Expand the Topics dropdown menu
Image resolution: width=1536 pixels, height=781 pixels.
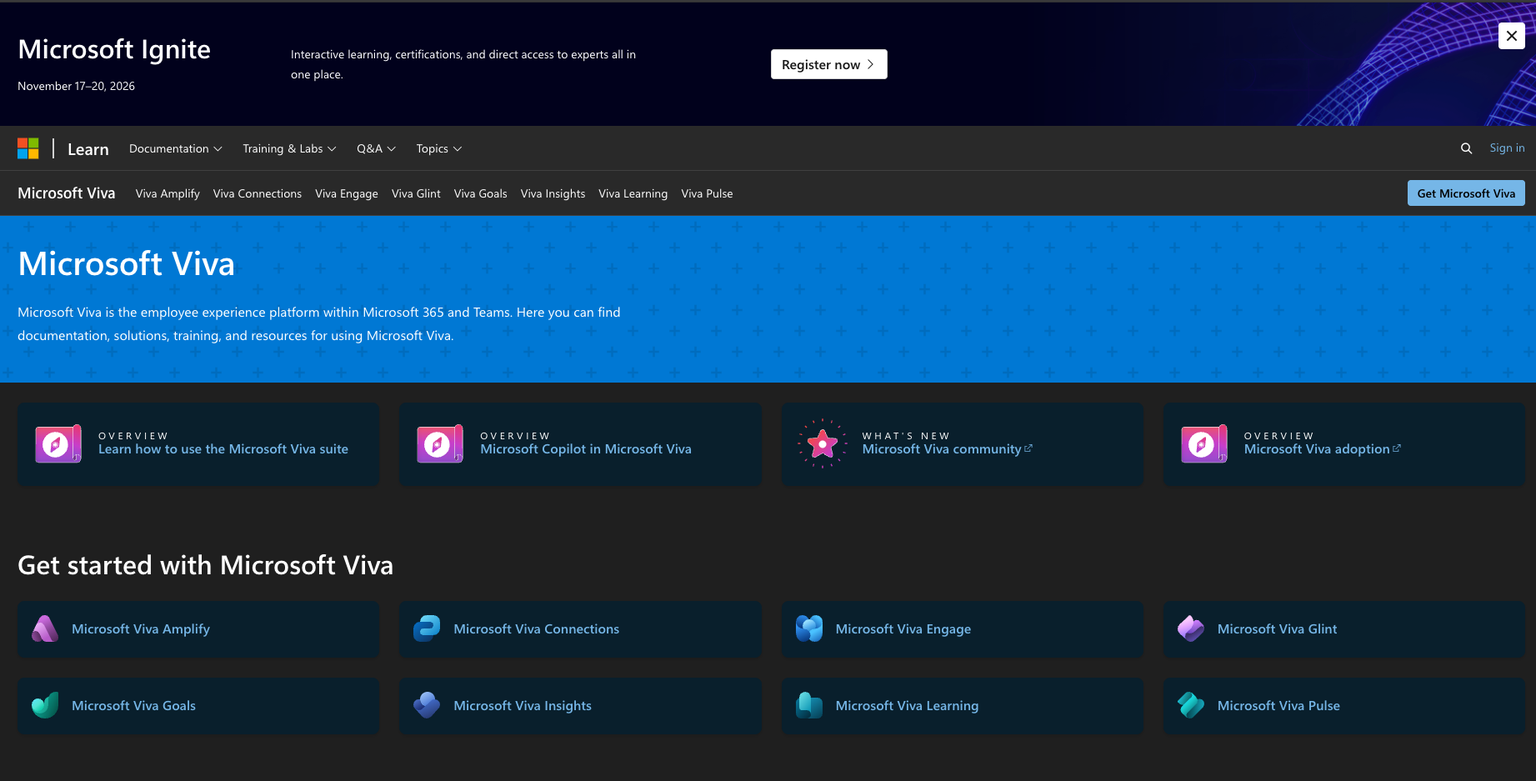coord(439,148)
